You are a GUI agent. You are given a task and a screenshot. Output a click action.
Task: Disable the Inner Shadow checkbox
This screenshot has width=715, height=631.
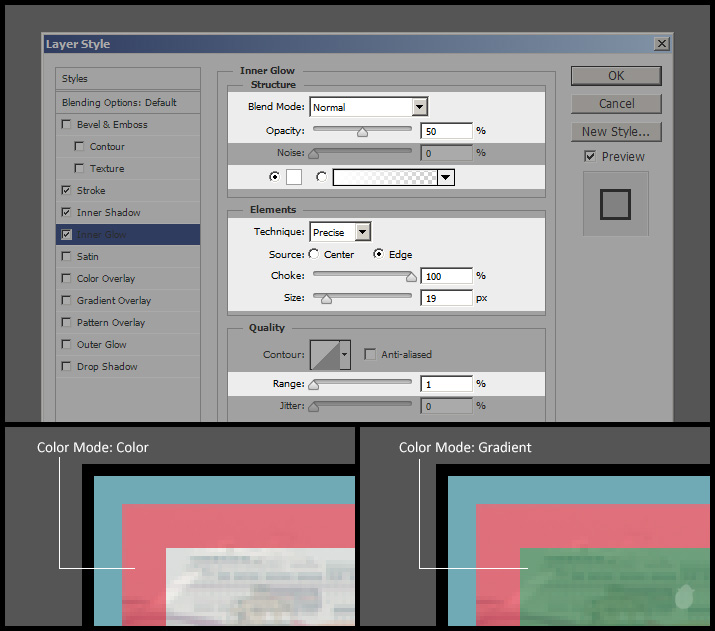[67, 213]
